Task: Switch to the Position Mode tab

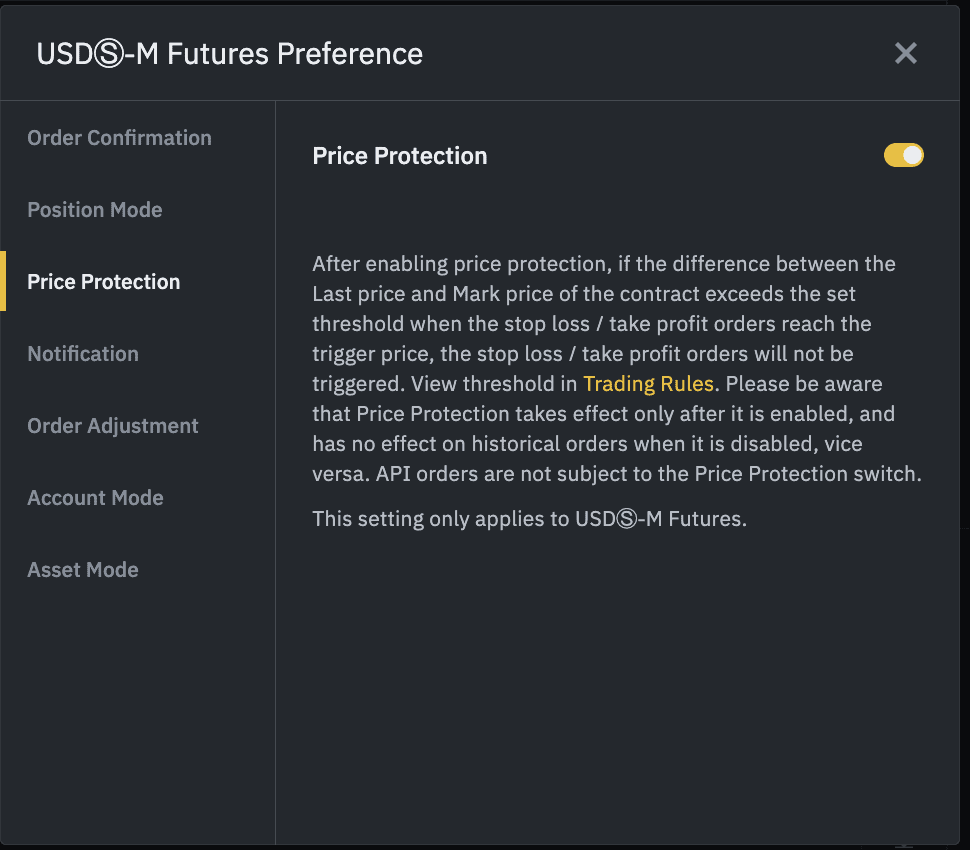Action: coord(95,210)
